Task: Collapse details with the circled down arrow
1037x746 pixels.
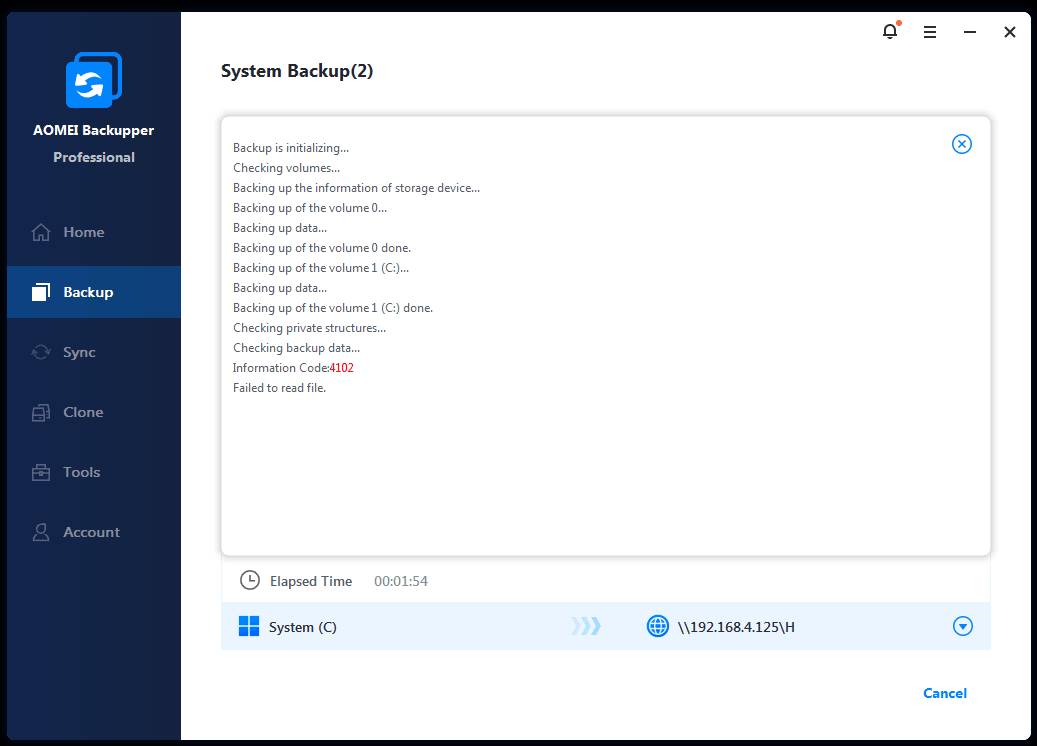Action: click(962, 627)
